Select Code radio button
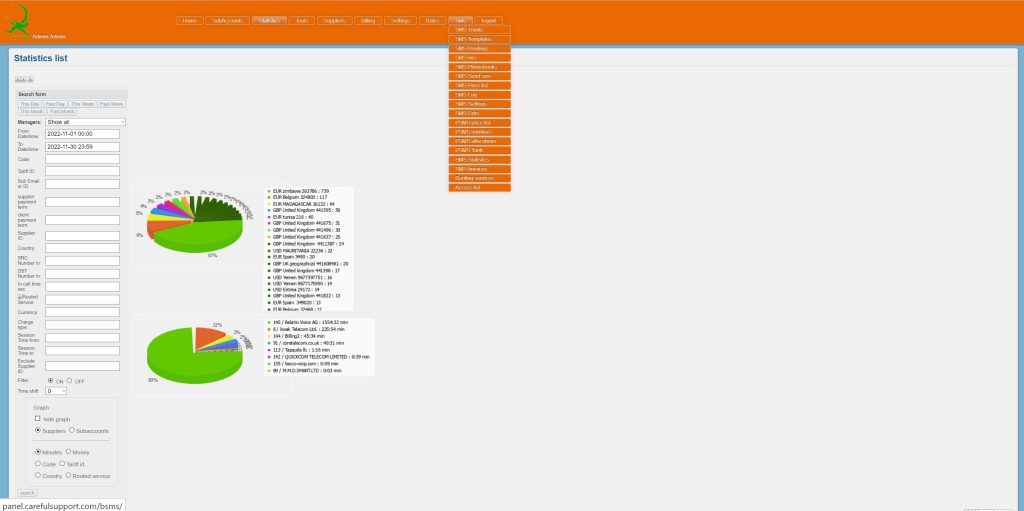1024x511 pixels. [38, 463]
